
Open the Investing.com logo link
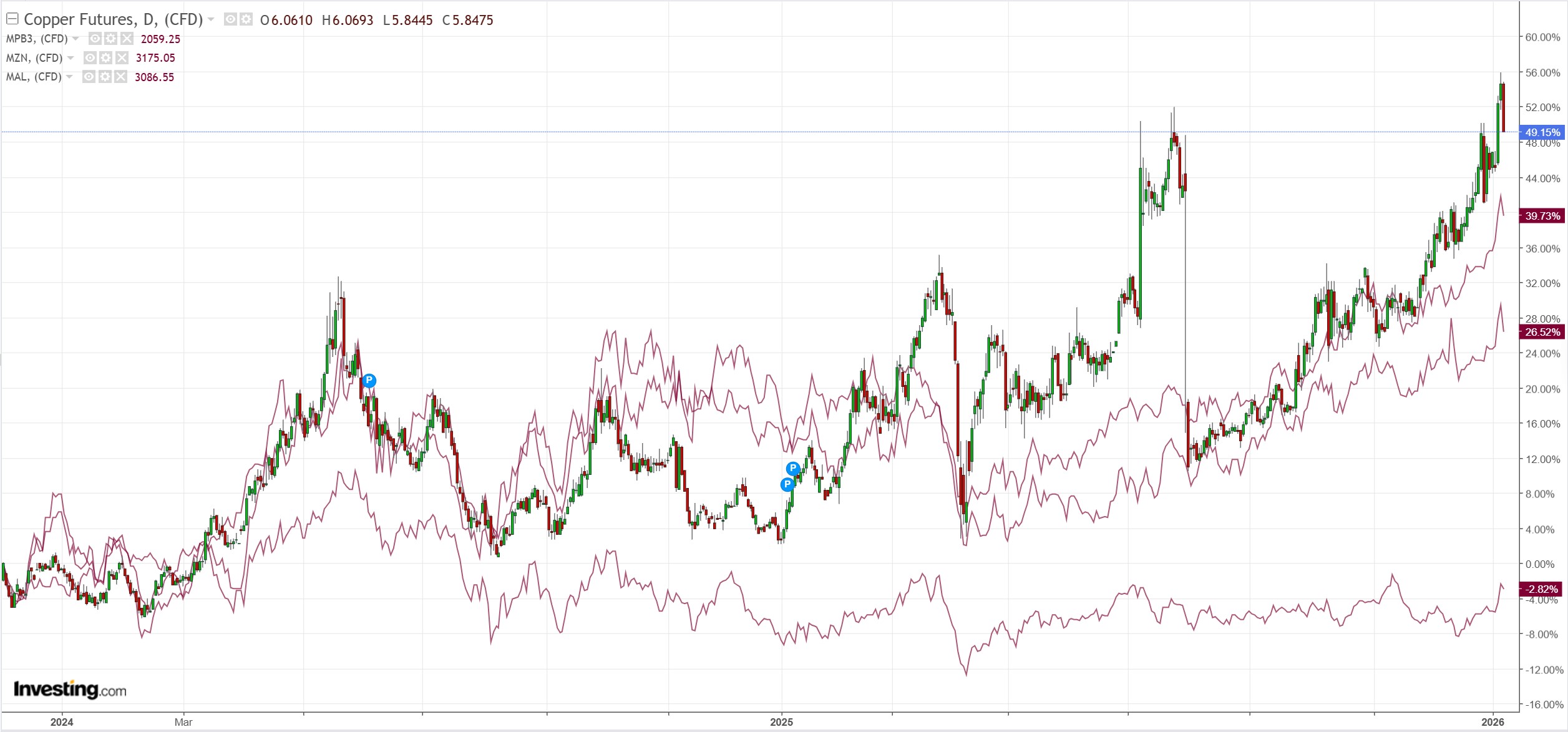(70, 689)
